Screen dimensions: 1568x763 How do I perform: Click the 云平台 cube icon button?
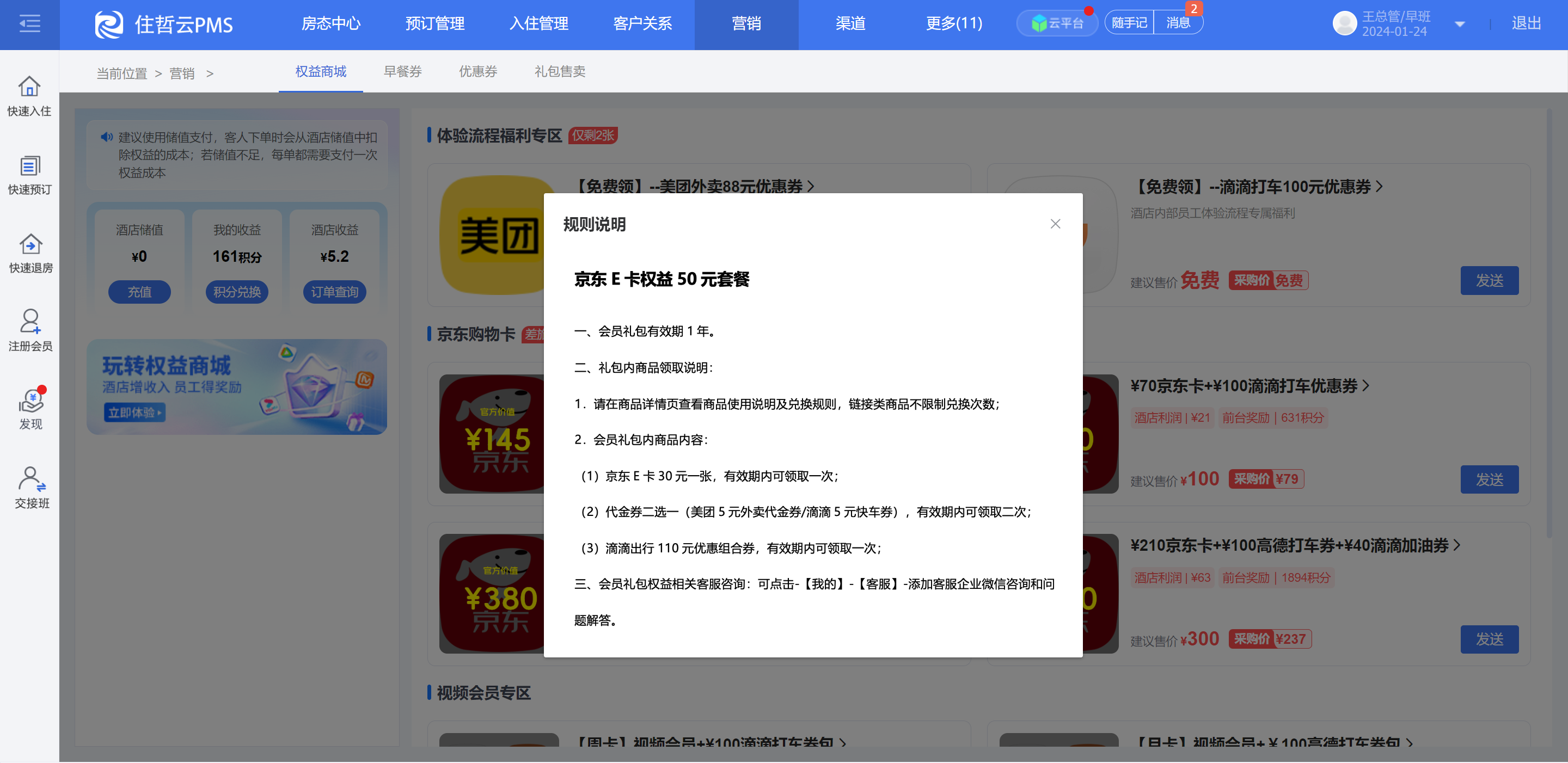1057,23
